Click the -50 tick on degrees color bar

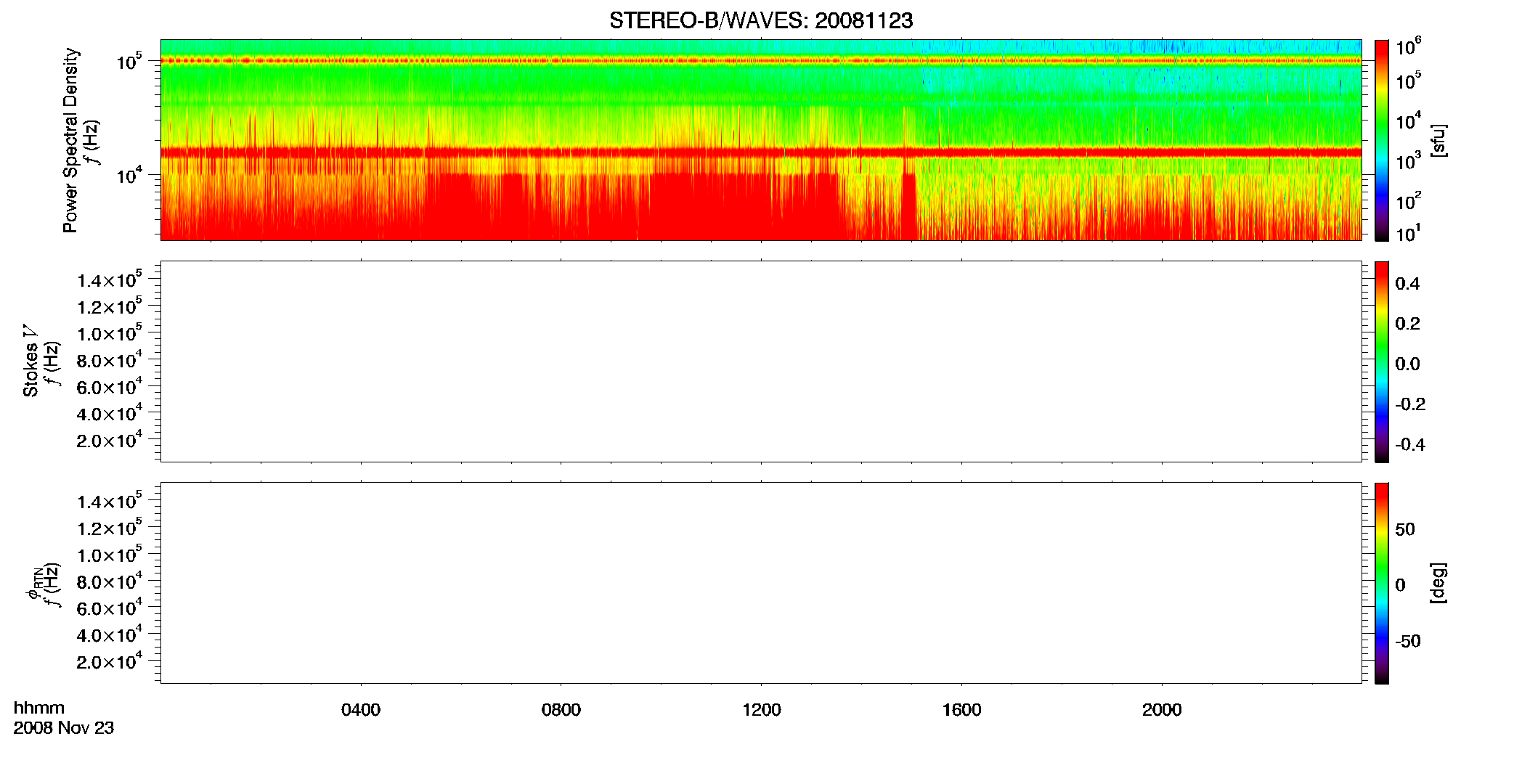(1408, 641)
